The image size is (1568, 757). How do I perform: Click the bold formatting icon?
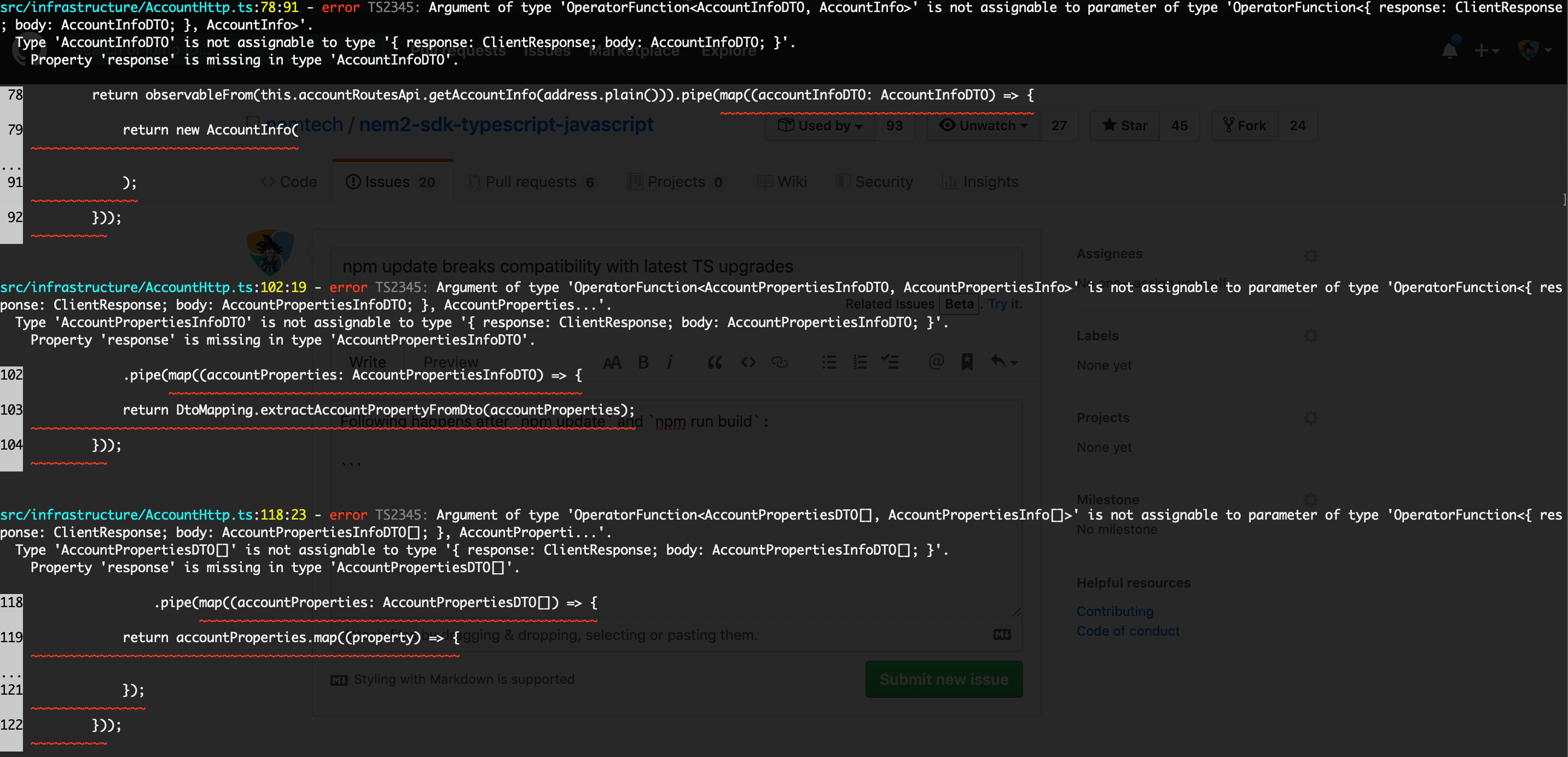click(x=643, y=363)
